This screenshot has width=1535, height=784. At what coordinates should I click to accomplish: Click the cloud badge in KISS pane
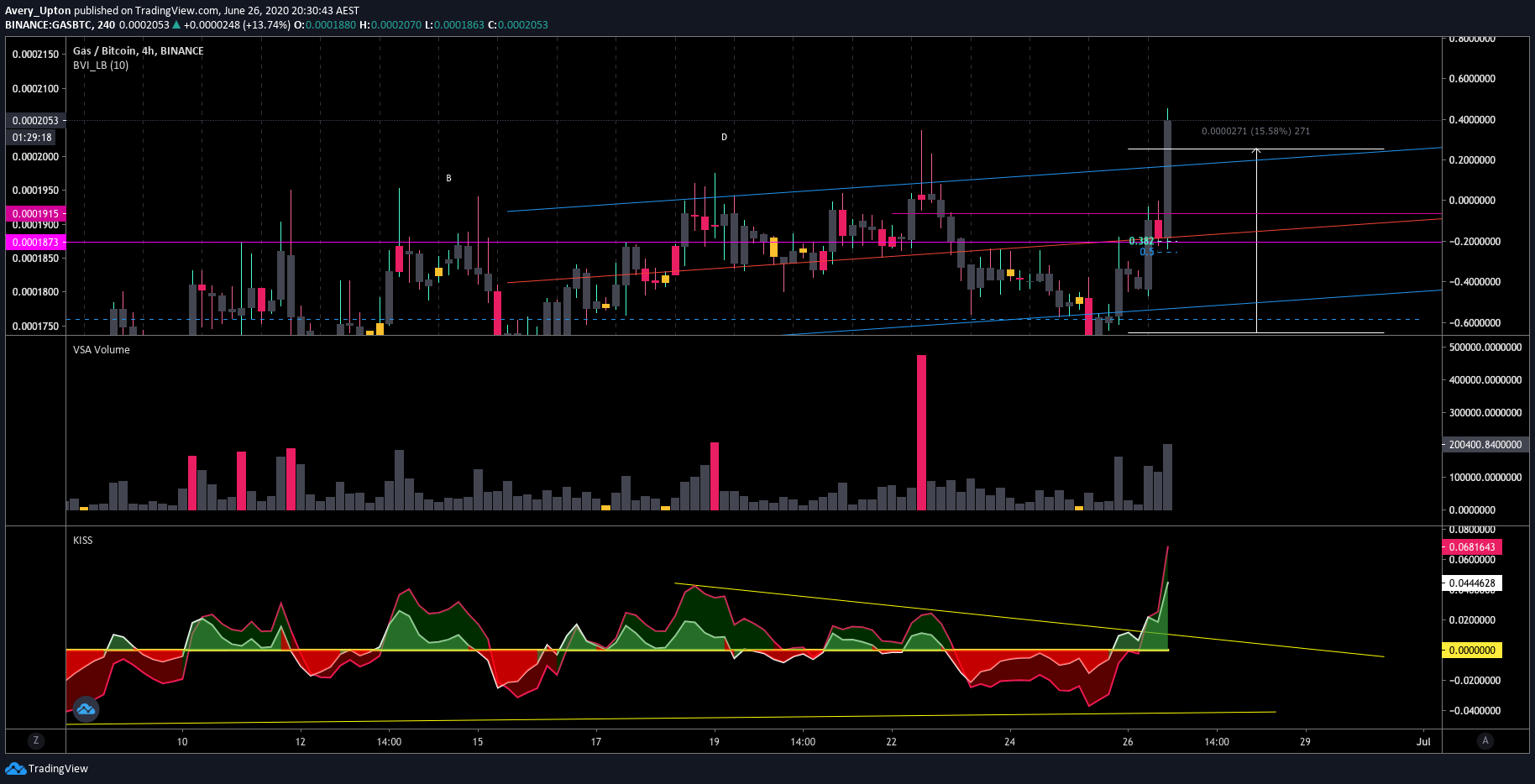point(86,709)
